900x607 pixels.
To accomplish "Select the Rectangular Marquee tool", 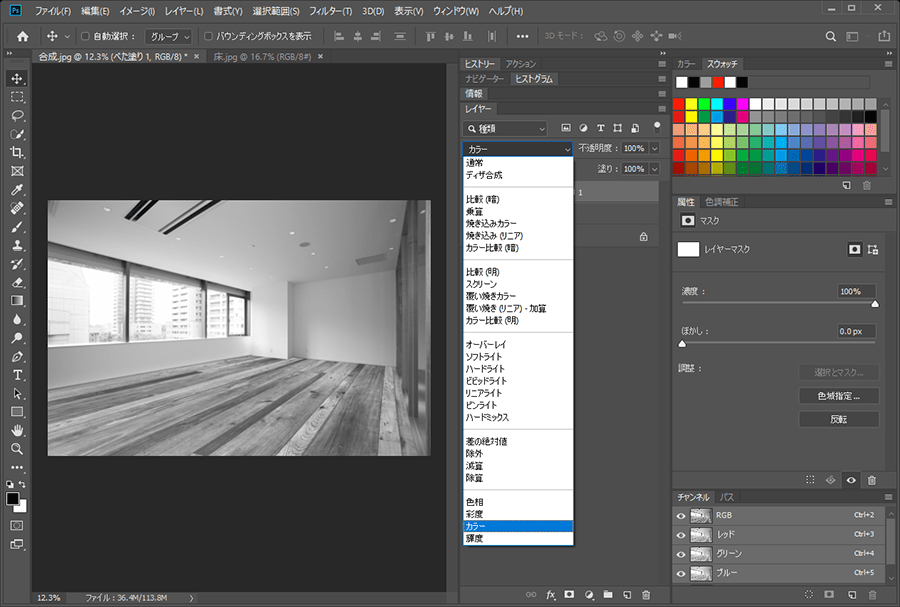I will pyautogui.click(x=17, y=97).
